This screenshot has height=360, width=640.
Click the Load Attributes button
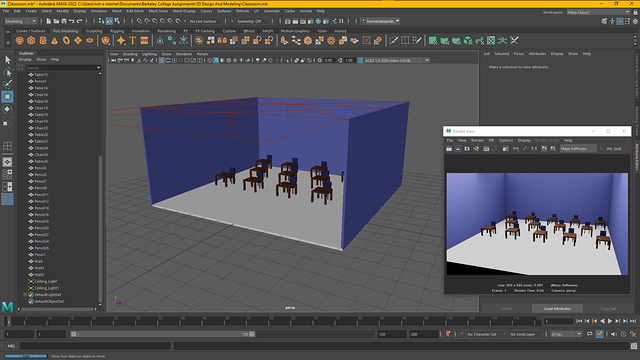pyautogui.click(x=557, y=309)
